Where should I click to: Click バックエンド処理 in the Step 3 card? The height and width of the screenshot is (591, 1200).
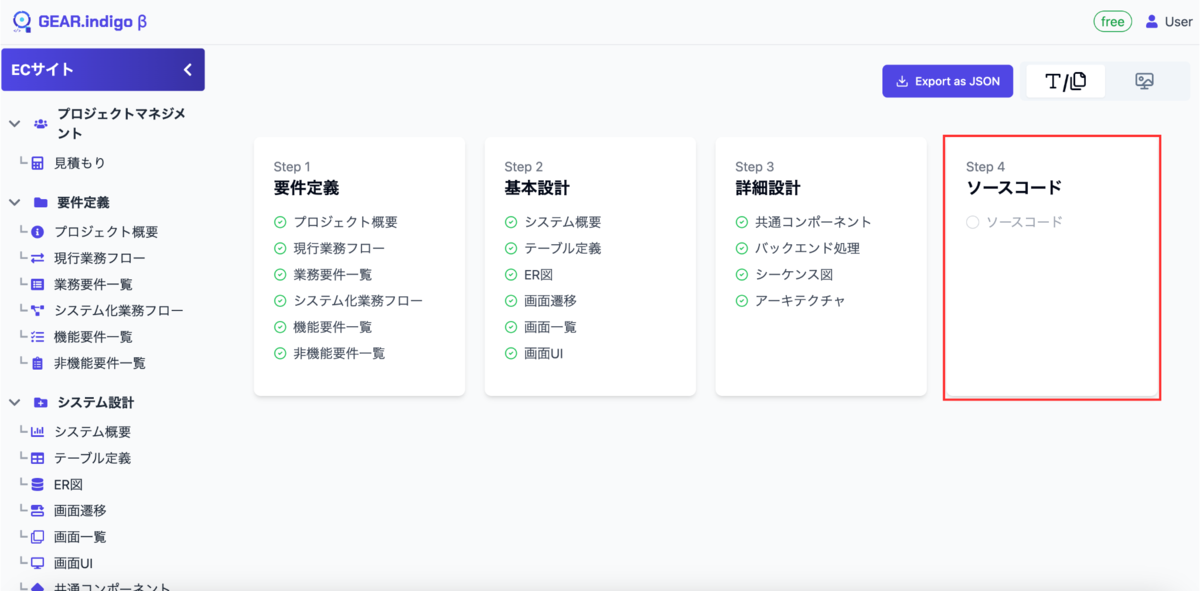click(807, 248)
